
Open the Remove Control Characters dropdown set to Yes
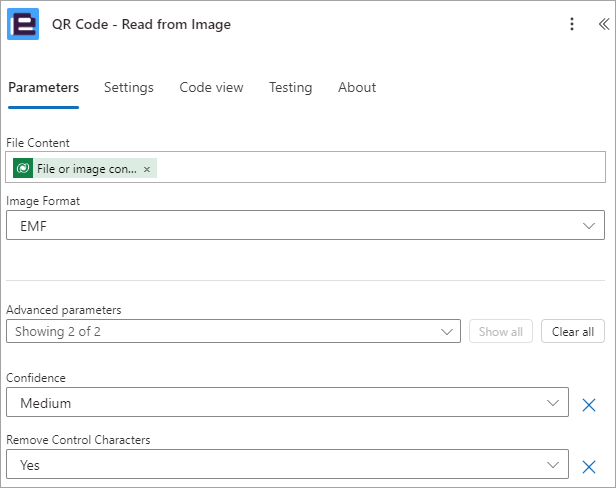[287, 464]
